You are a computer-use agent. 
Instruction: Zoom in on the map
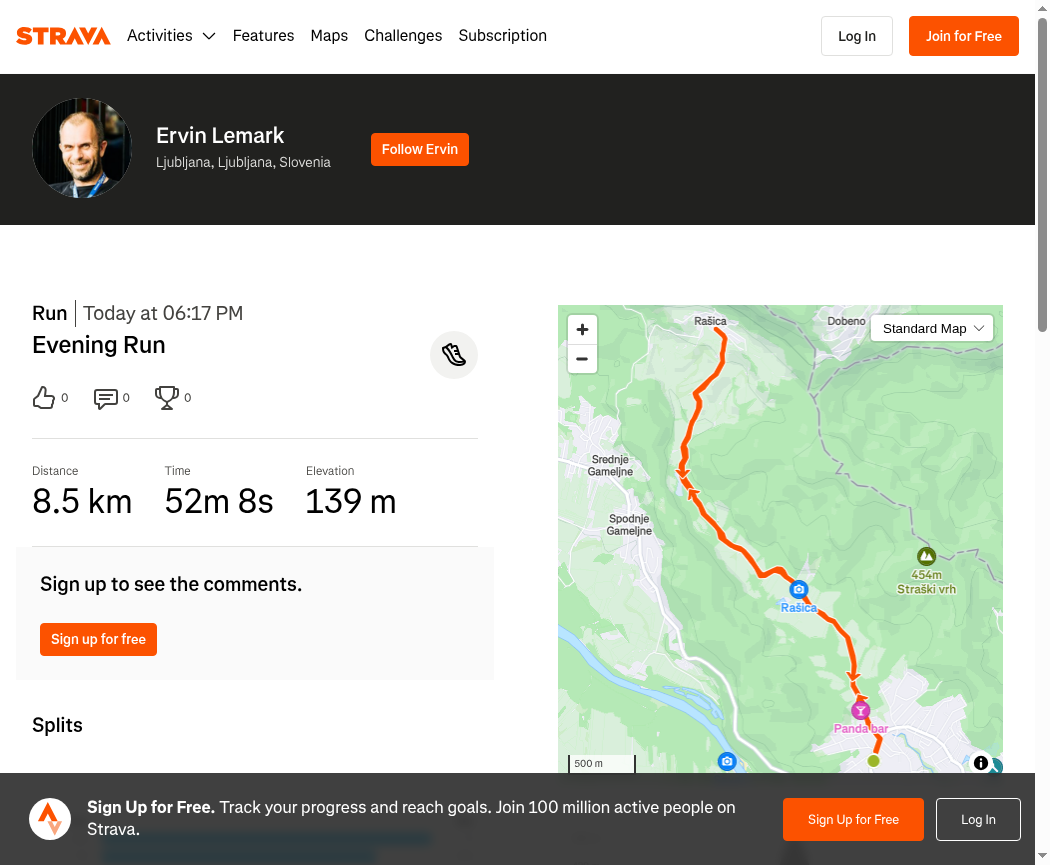tap(583, 329)
